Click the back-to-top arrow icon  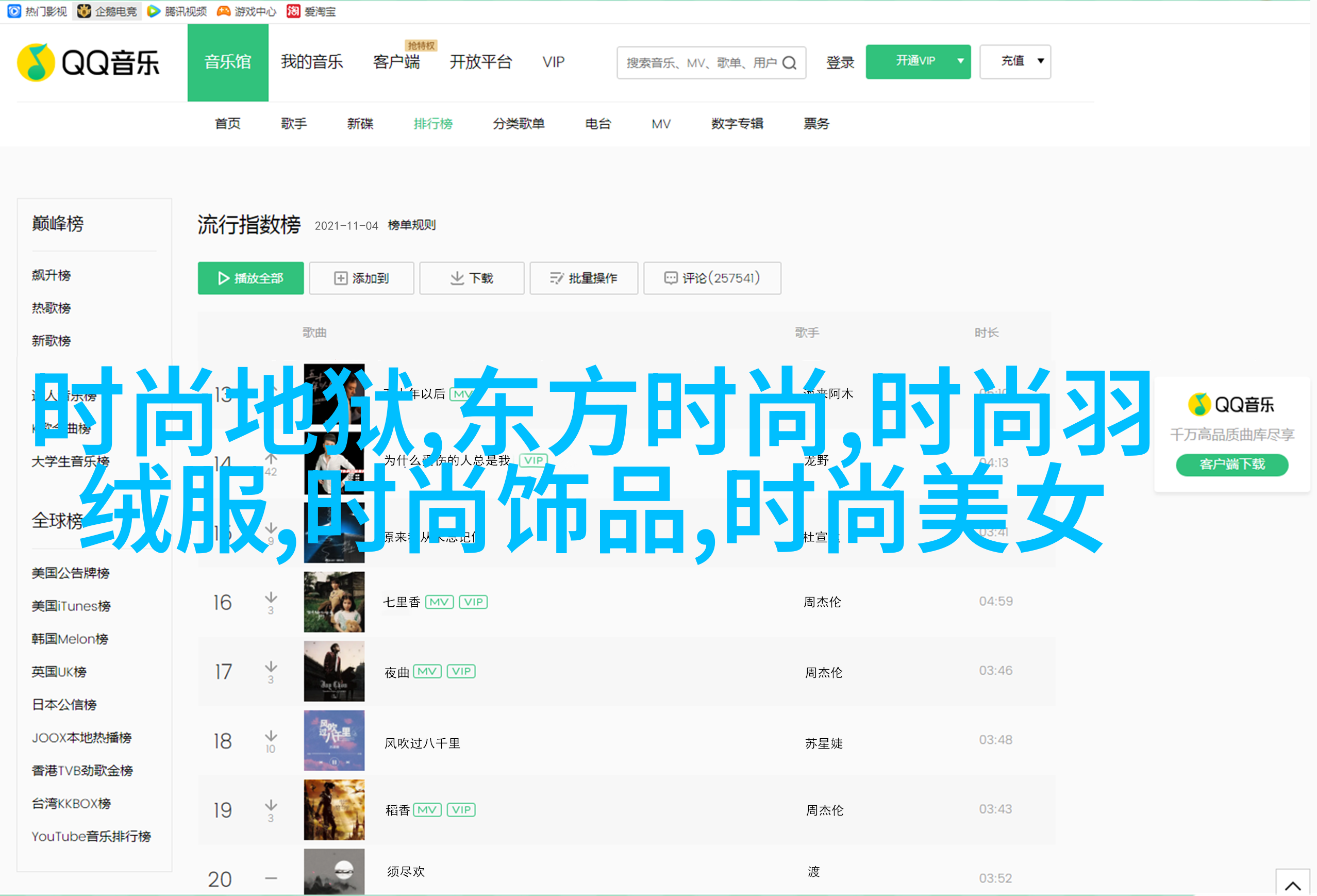coord(1293,885)
